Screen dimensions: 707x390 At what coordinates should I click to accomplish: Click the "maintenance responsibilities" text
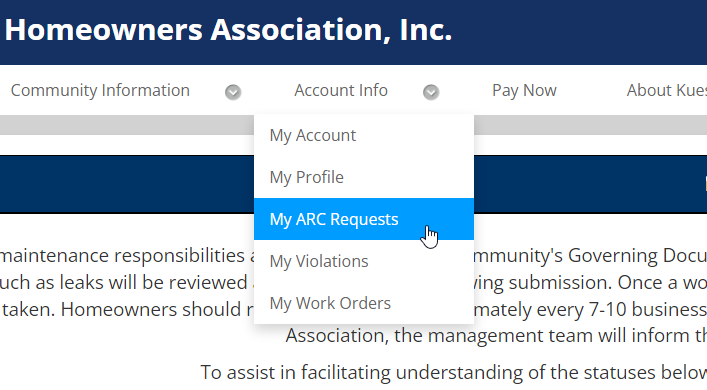pyautogui.click(x=123, y=256)
